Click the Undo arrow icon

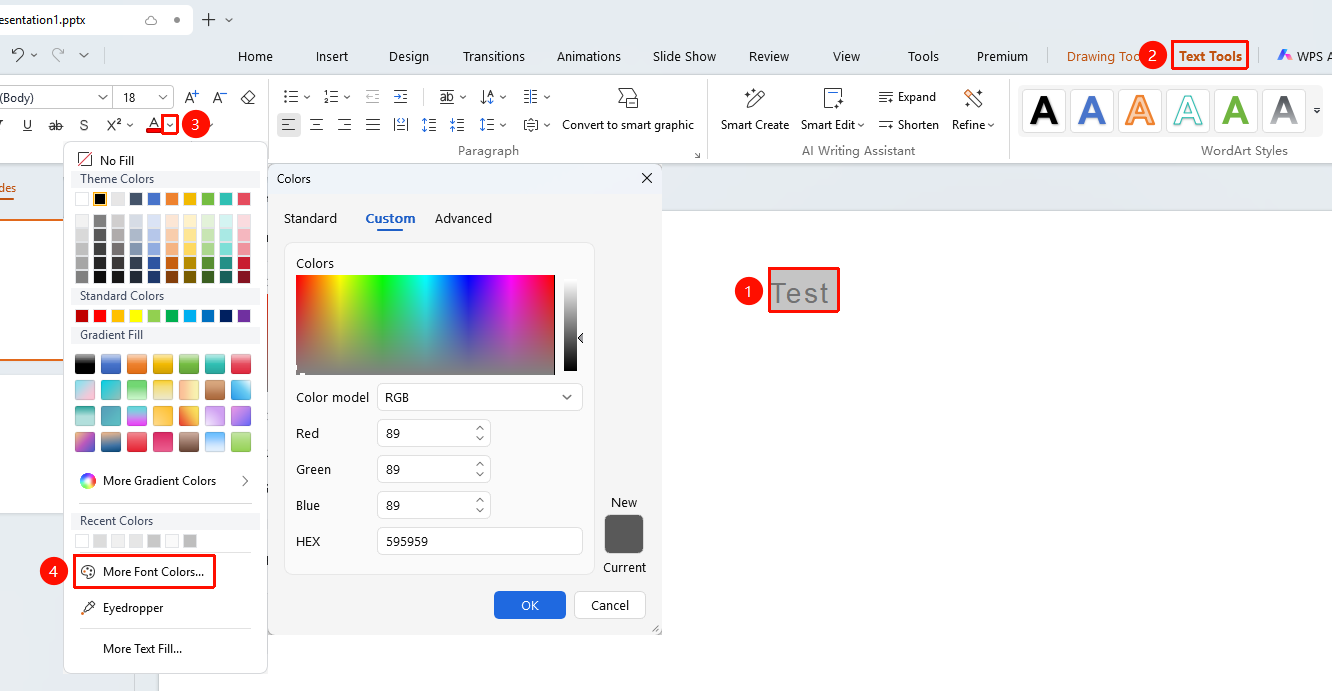pyautogui.click(x=17, y=55)
